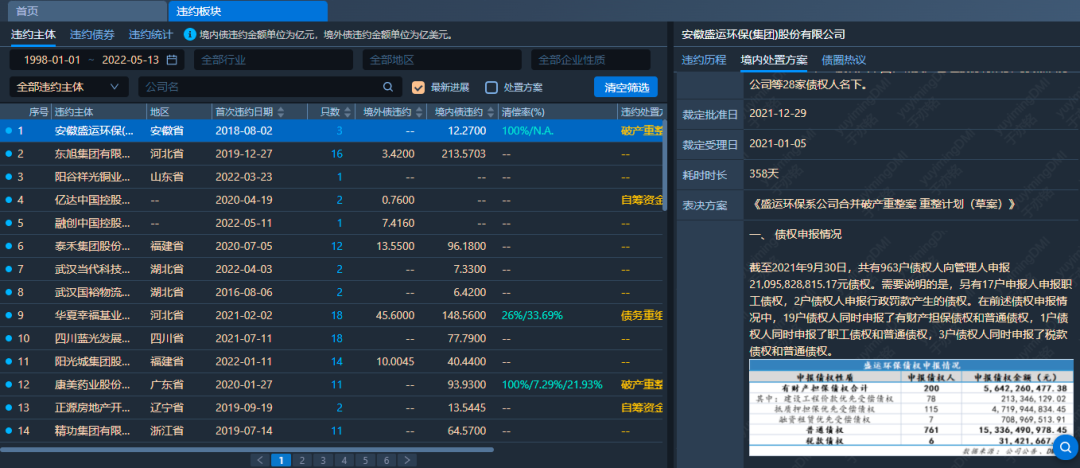The width and height of the screenshot is (1080, 468).
Task: Select current page 1 button
Action: pos(281,460)
